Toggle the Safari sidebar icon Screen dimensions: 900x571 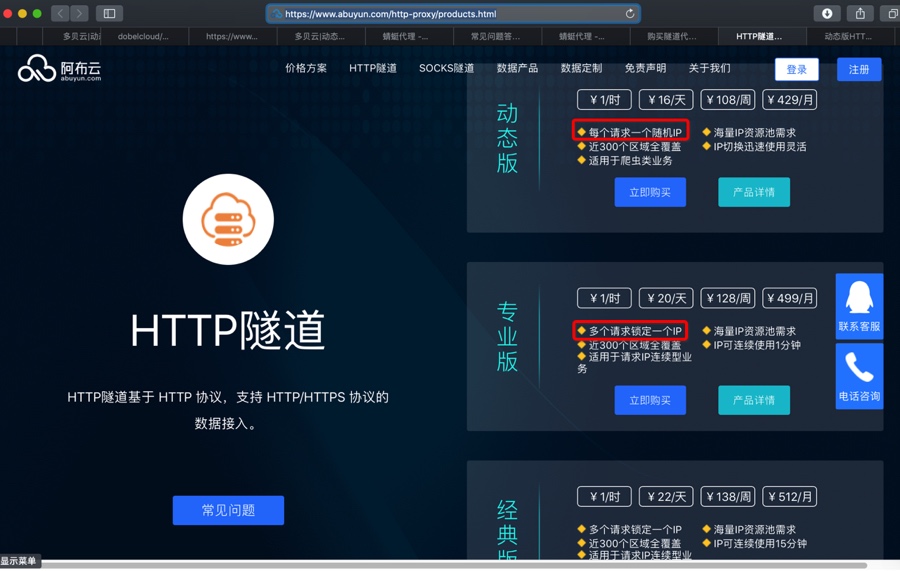[x=109, y=13]
